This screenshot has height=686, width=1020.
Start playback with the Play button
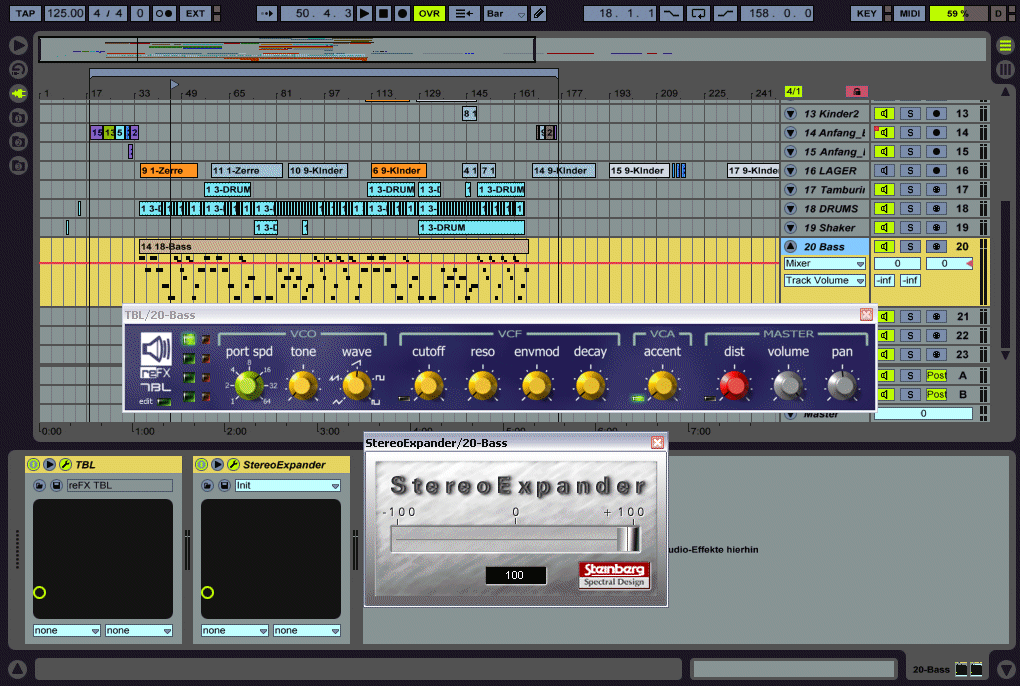point(364,13)
